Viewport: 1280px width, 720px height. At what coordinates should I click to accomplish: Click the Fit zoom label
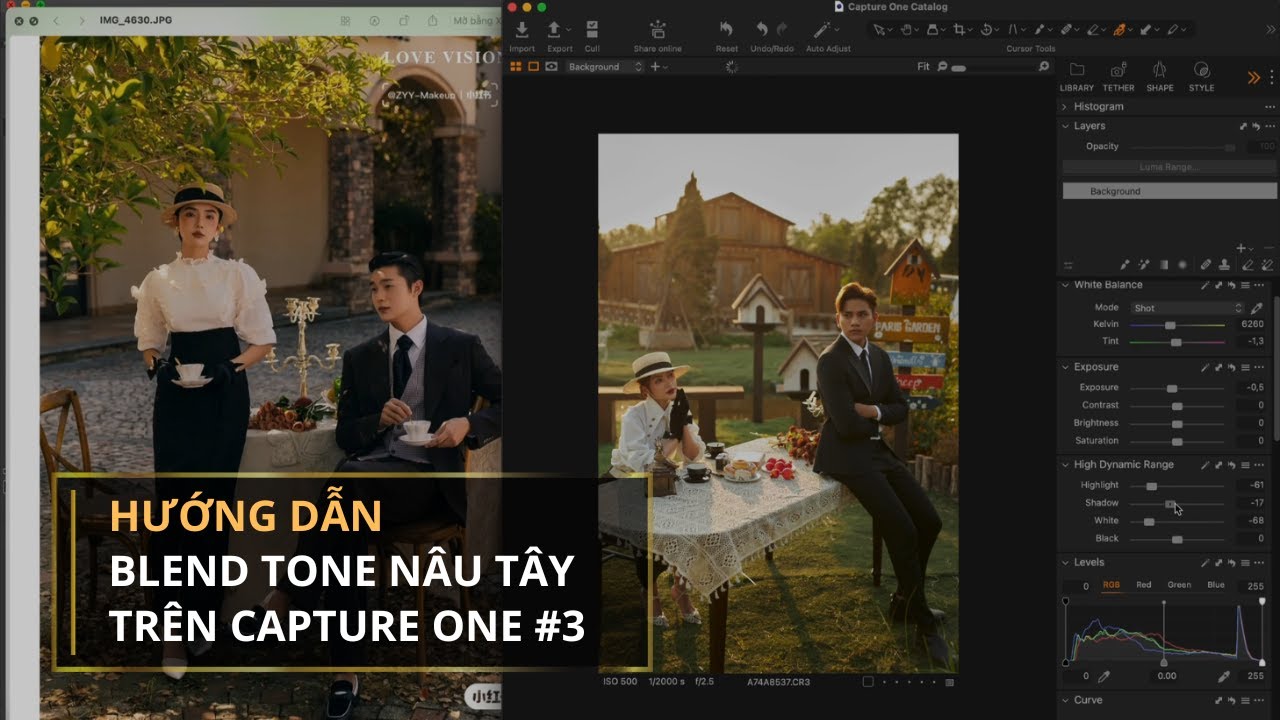coord(923,67)
